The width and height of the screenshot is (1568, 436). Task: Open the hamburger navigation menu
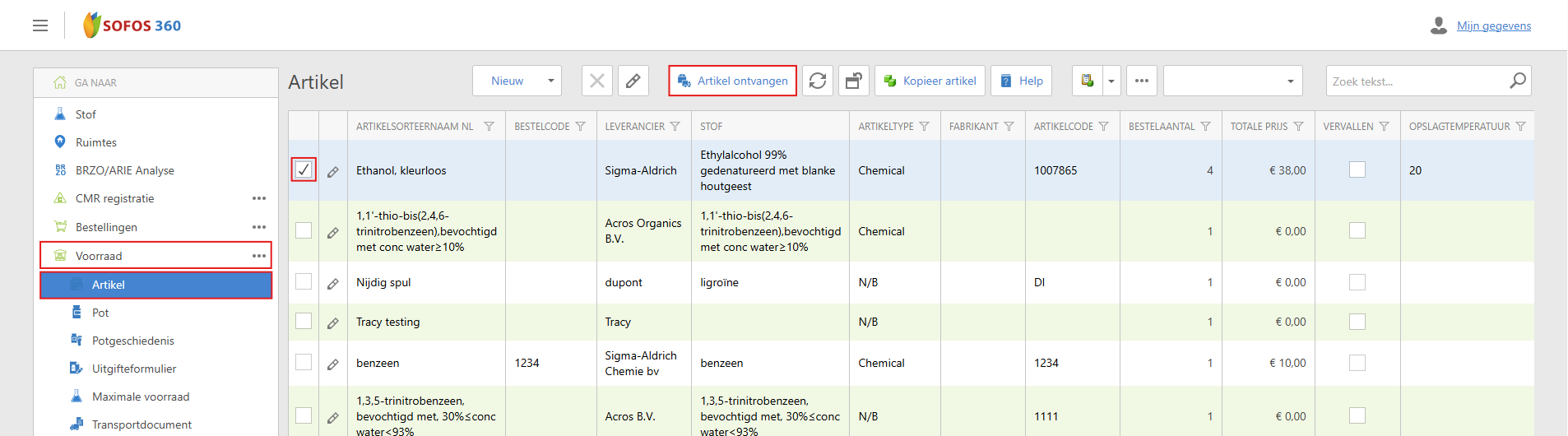[x=40, y=26]
